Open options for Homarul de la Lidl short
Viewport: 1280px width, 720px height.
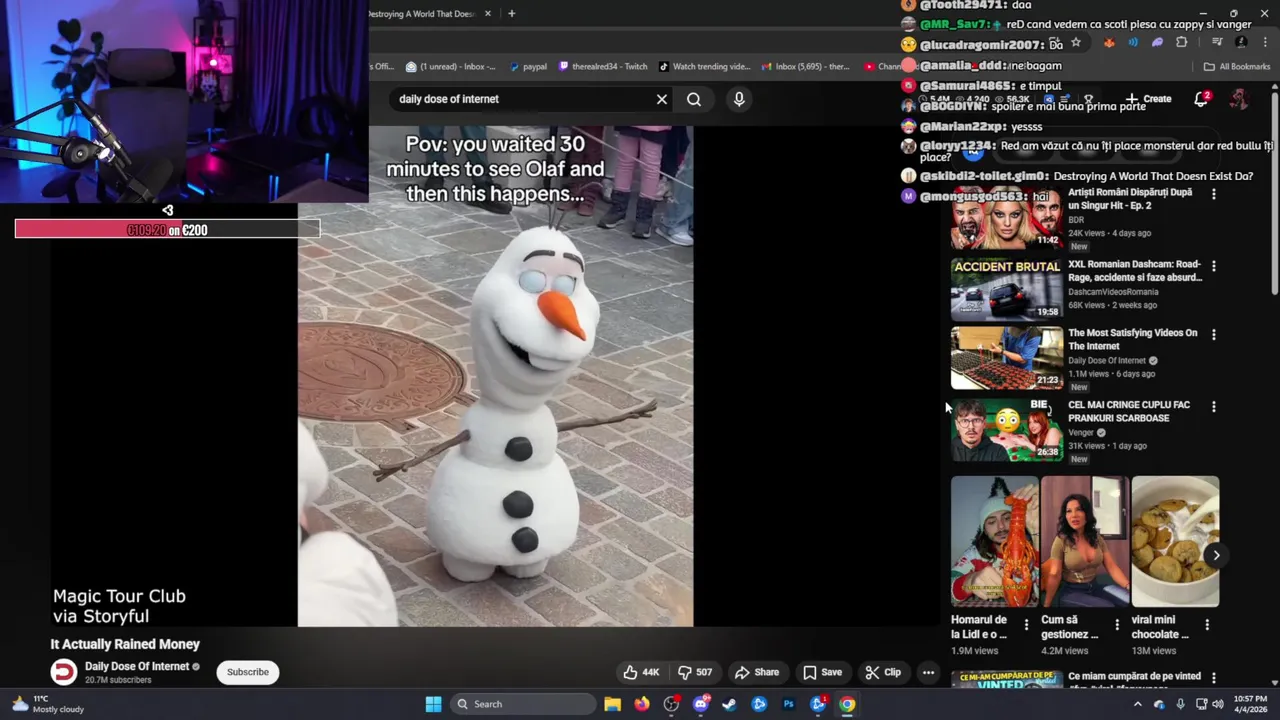tap(1026, 625)
